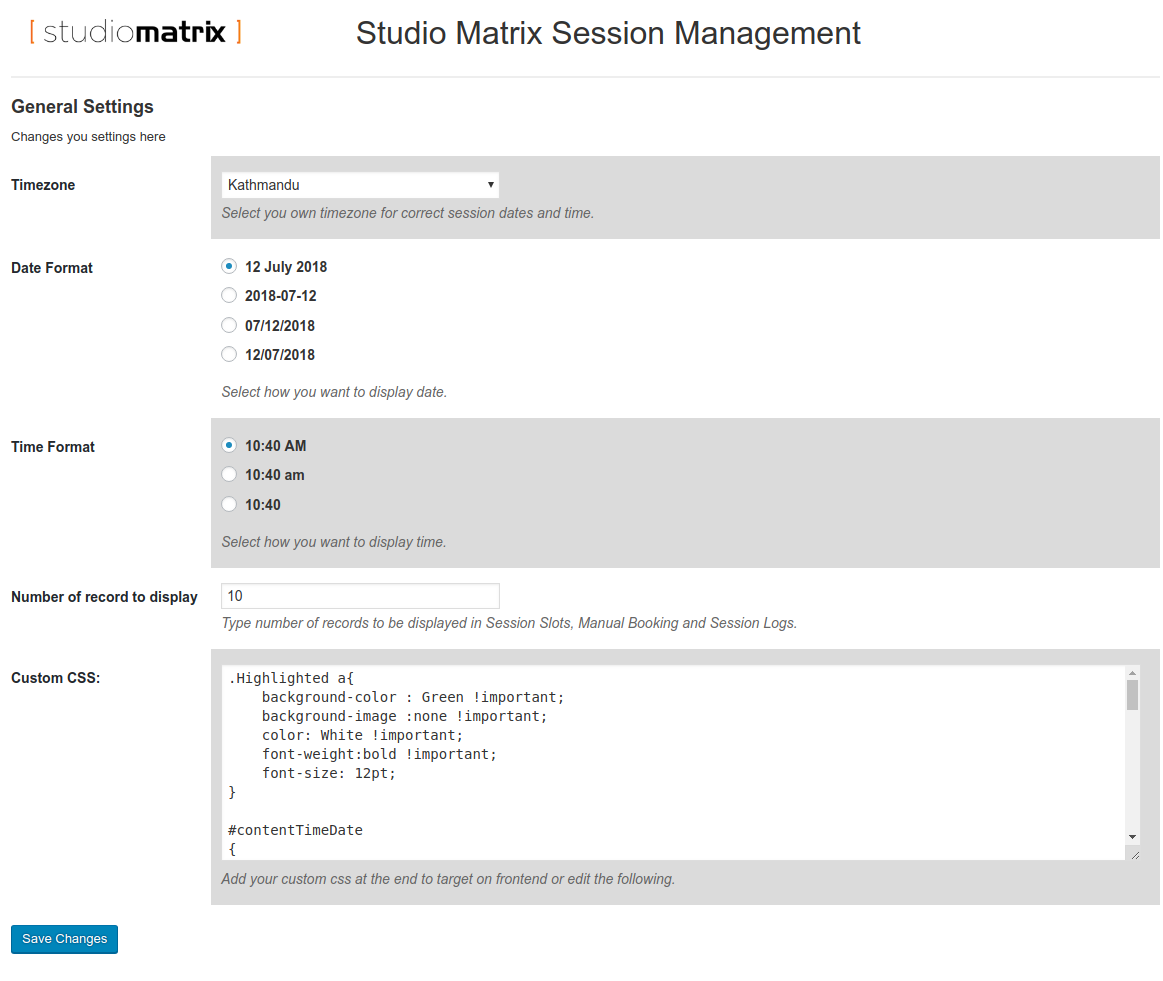Choose the 07/12/2018 date format
This screenshot has height=981, width=1163.
point(229,325)
